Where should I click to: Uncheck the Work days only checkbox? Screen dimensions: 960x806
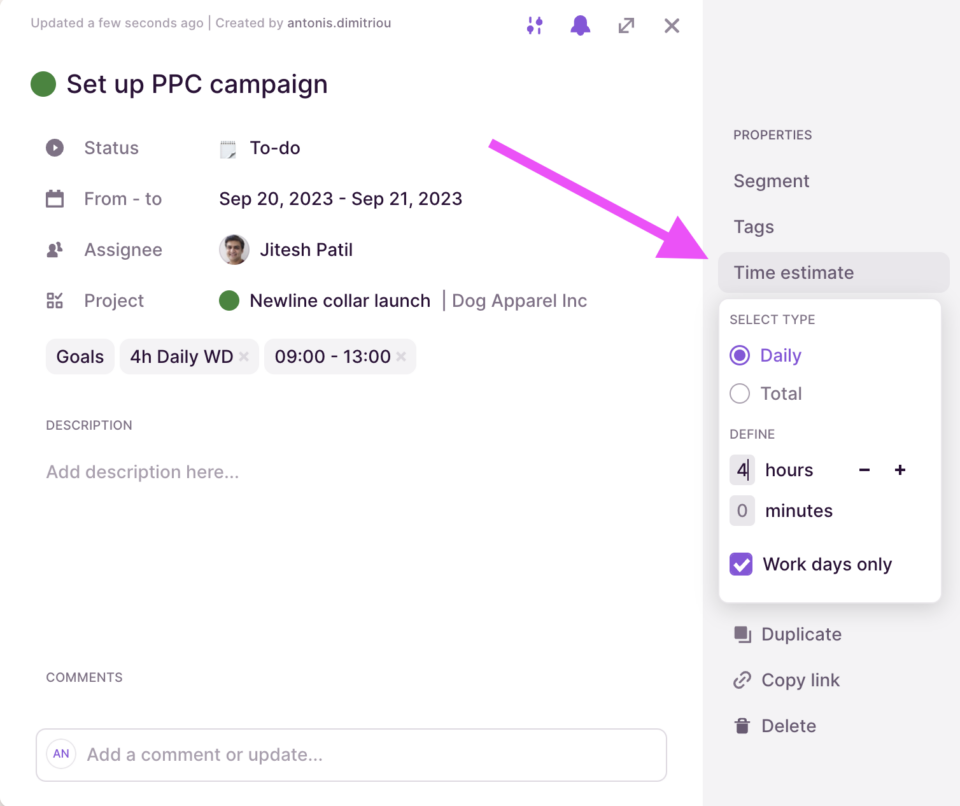click(740, 564)
